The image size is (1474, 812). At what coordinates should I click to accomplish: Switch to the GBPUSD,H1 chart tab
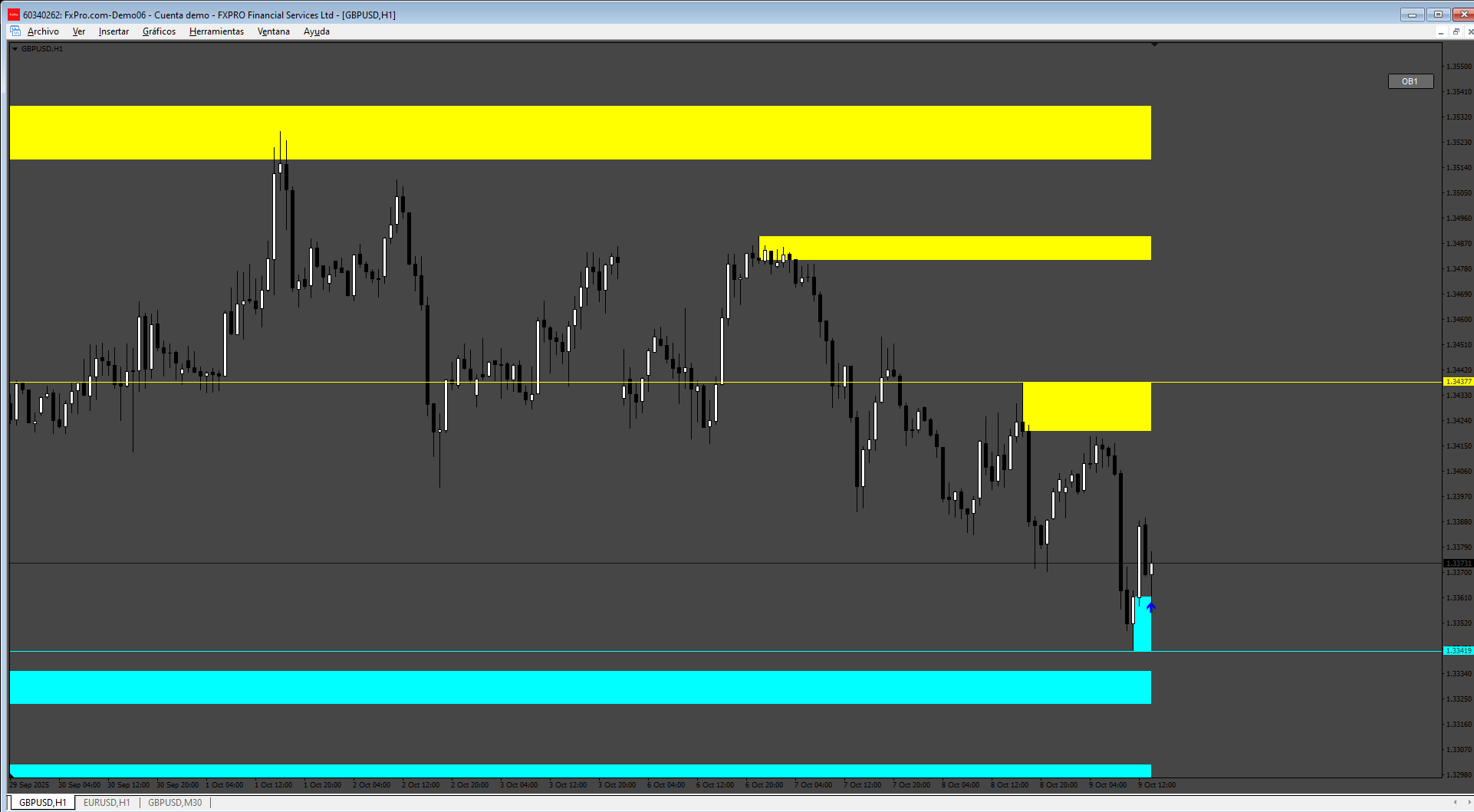coord(43,803)
